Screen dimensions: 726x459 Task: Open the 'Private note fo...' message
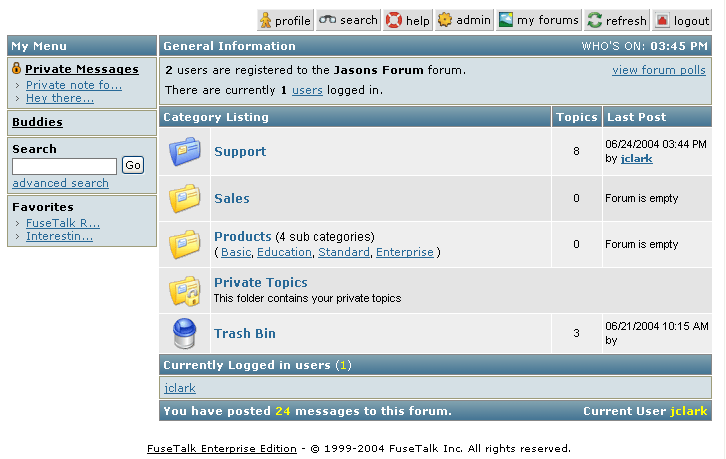tap(74, 85)
